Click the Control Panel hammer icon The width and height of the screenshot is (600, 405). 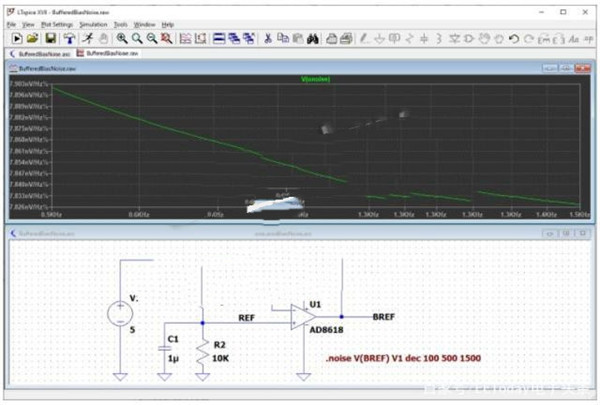[x=71, y=38]
